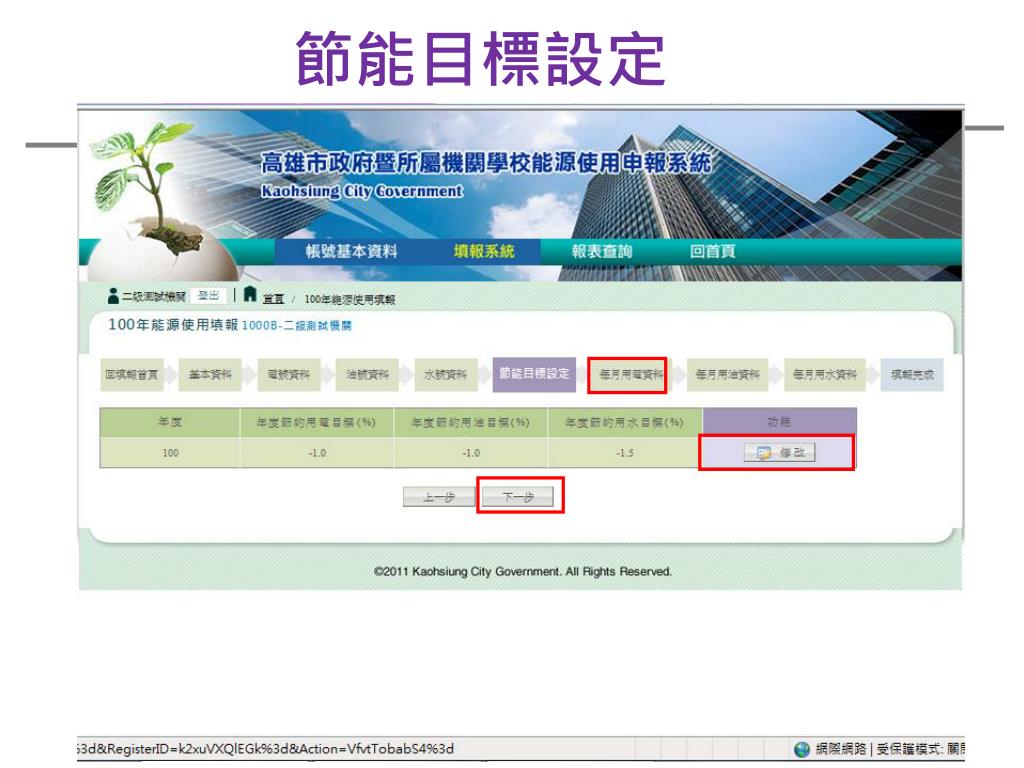Click the 1000B-二級測試機關 agency label

296,325
